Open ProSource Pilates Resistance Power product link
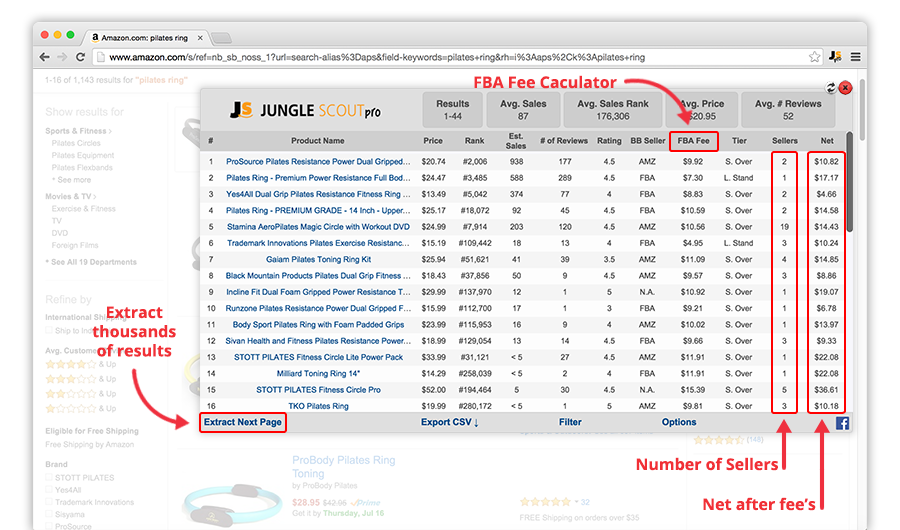Screen dimensions: 900x530 (x=318, y=161)
